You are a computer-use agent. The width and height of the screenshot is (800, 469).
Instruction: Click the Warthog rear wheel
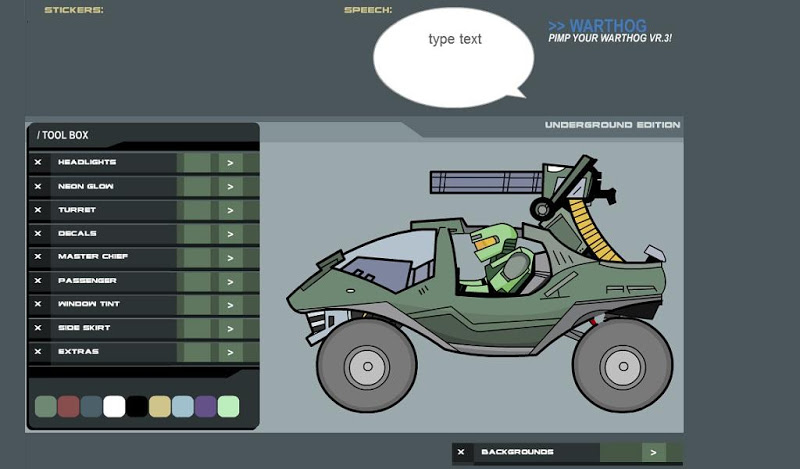pos(623,366)
